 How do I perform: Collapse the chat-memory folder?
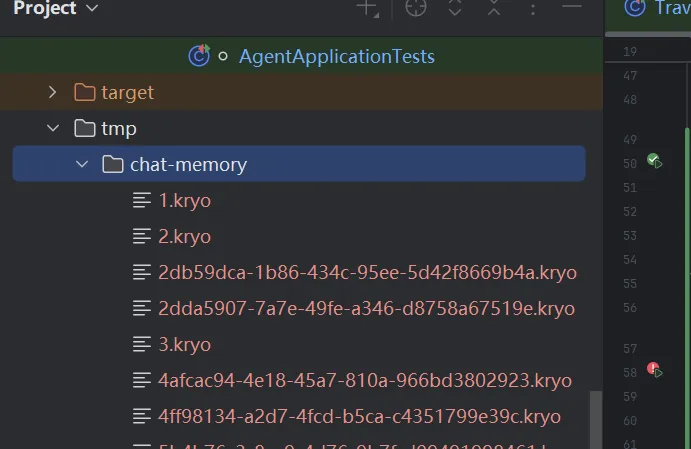[x=82, y=164]
